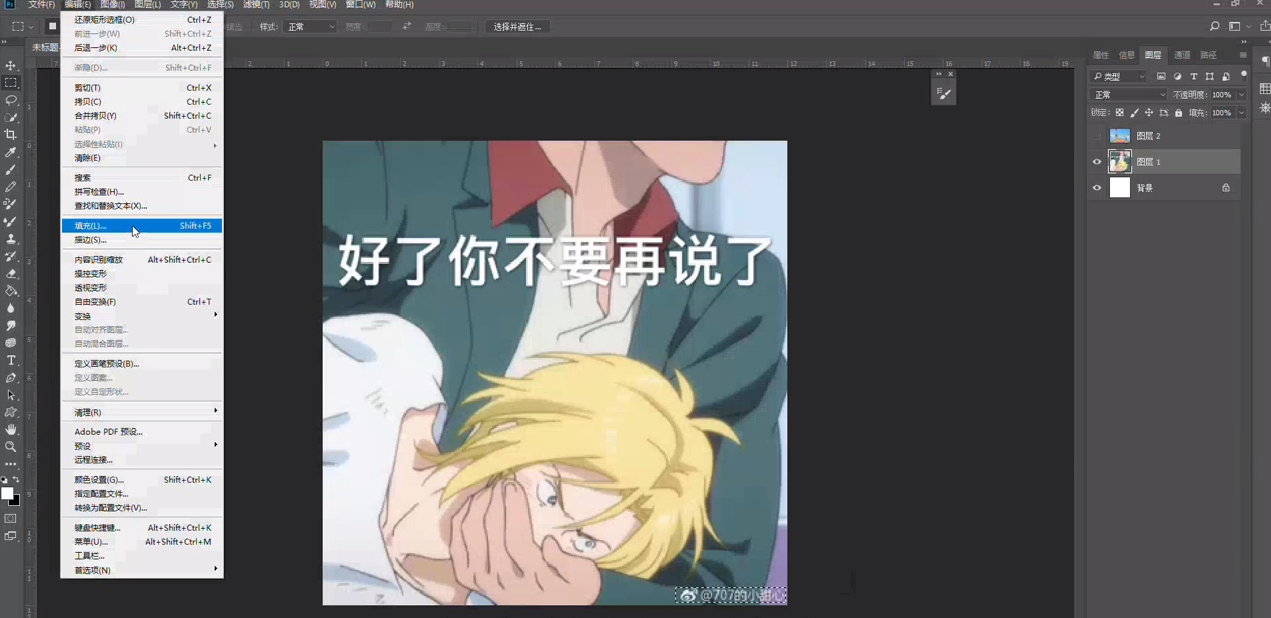Open the 不透明度 opacity dropdown arrow

(x=1242, y=95)
